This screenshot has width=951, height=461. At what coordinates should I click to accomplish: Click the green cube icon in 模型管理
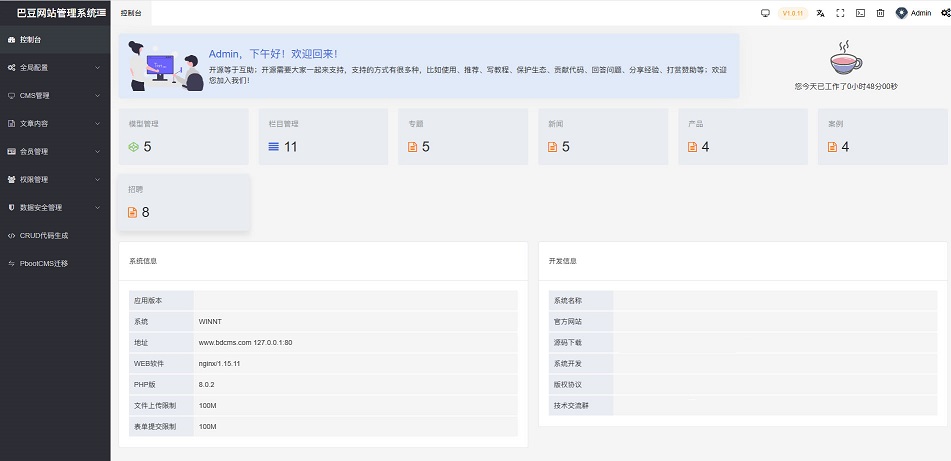pyautogui.click(x=133, y=147)
